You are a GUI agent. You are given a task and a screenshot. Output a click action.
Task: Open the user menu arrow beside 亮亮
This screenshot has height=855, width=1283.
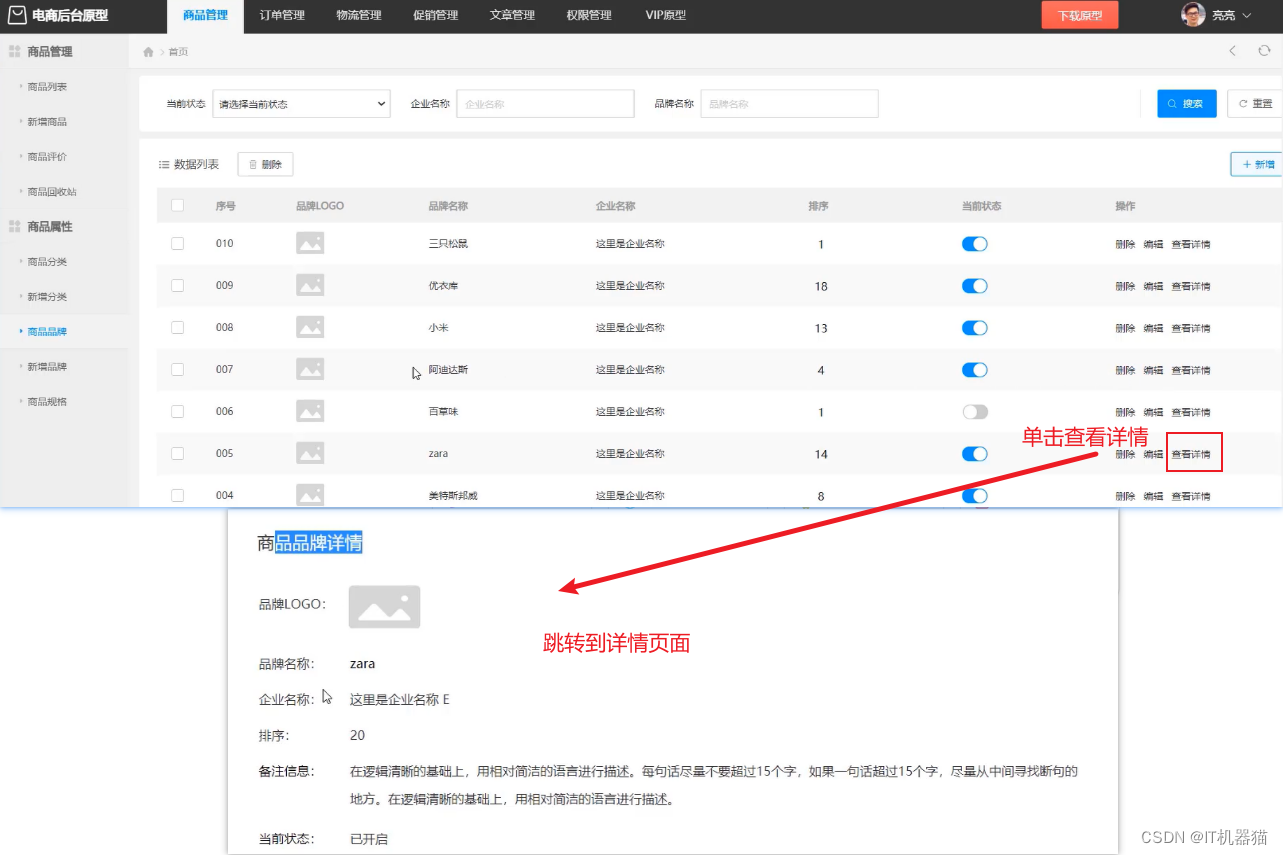(1247, 16)
